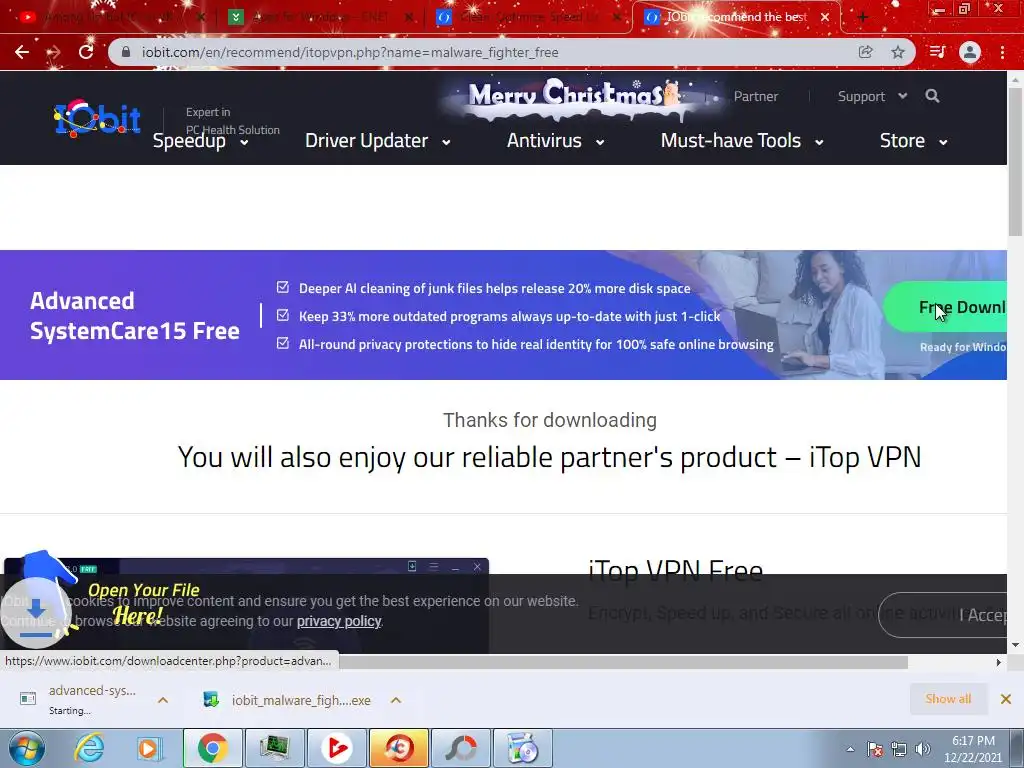Viewport: 1024px width, 768px height.
Task: Close the downloads bar
Action: [1006, 699]
